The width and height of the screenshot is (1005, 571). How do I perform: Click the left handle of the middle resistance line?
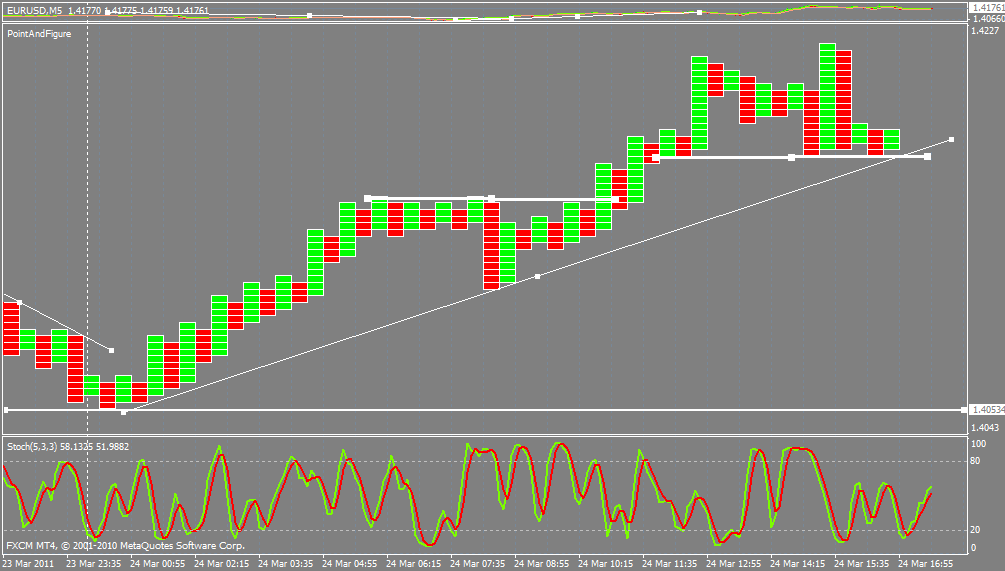coord(367,198)
